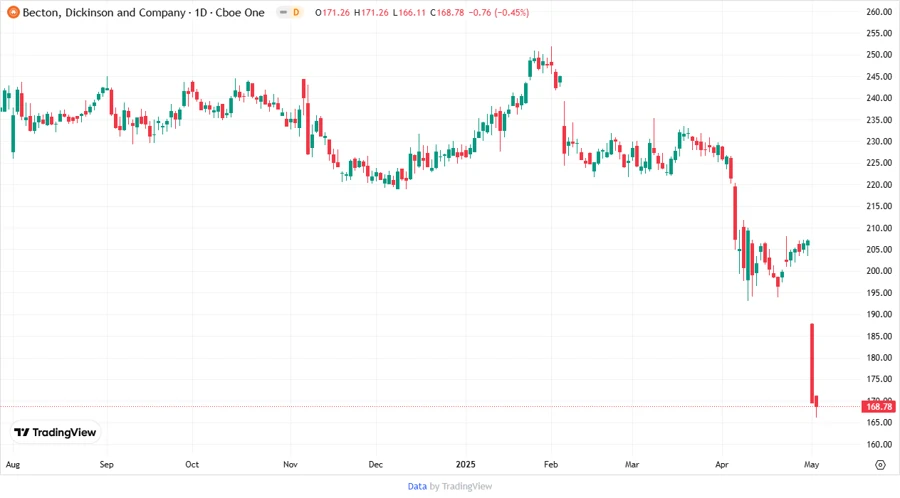The width and height of the screenshot is (900, 498).
Task: Click the Feb label on the time axis
Action: (551, 464)
